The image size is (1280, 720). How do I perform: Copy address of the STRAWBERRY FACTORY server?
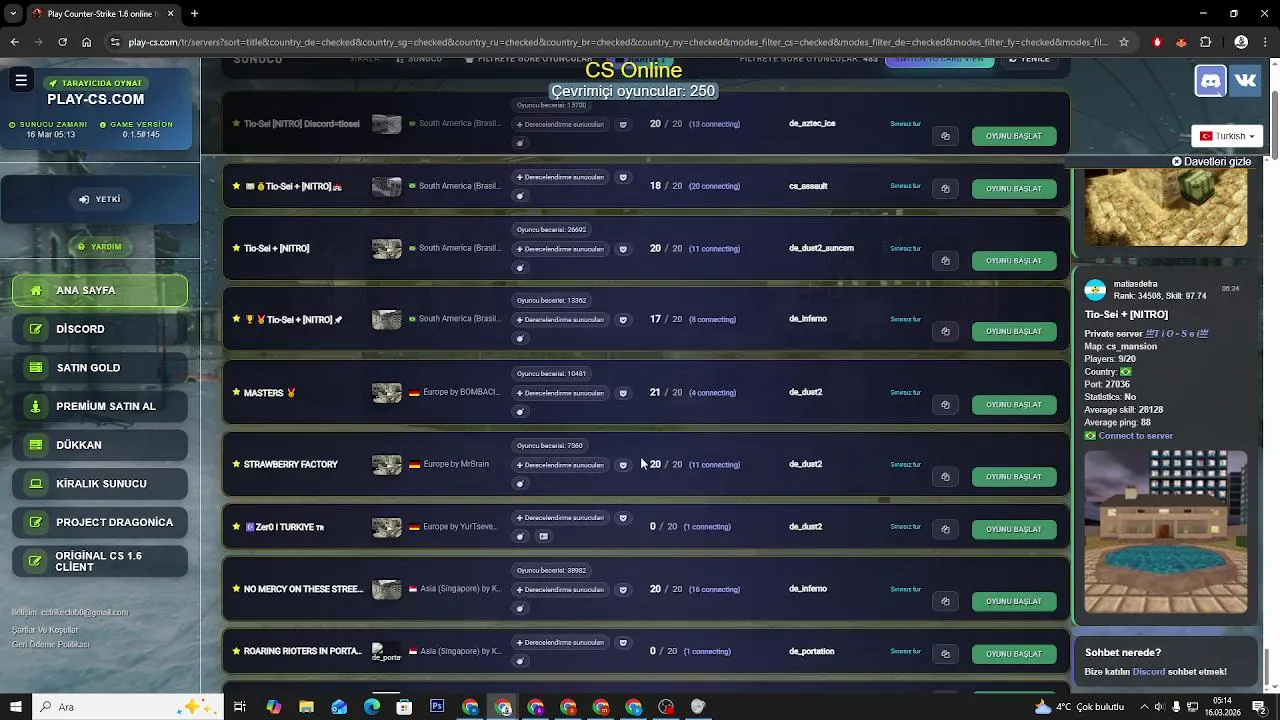point(945,476)
